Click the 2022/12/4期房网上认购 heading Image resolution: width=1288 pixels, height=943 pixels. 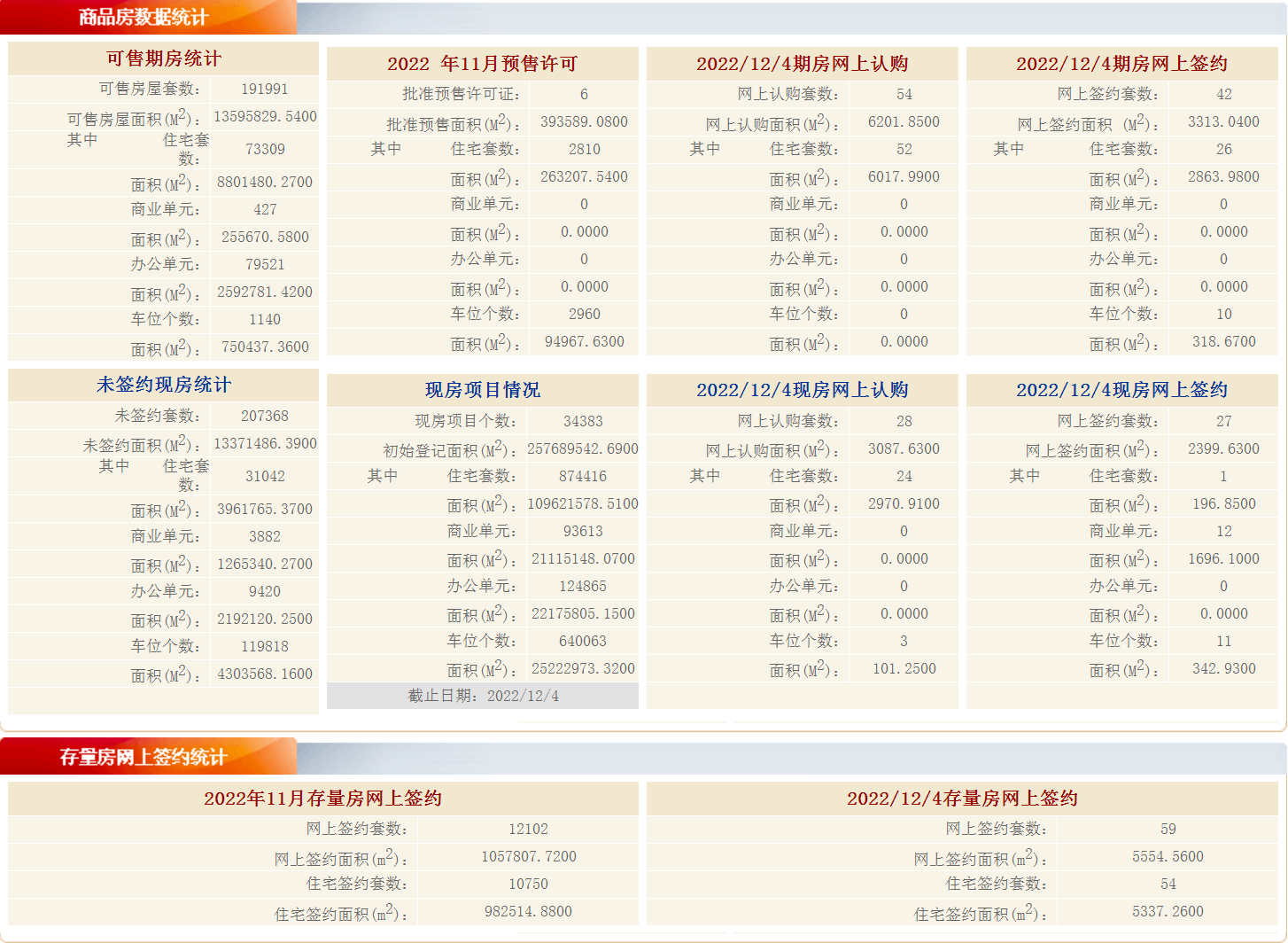tap(803, 64)
